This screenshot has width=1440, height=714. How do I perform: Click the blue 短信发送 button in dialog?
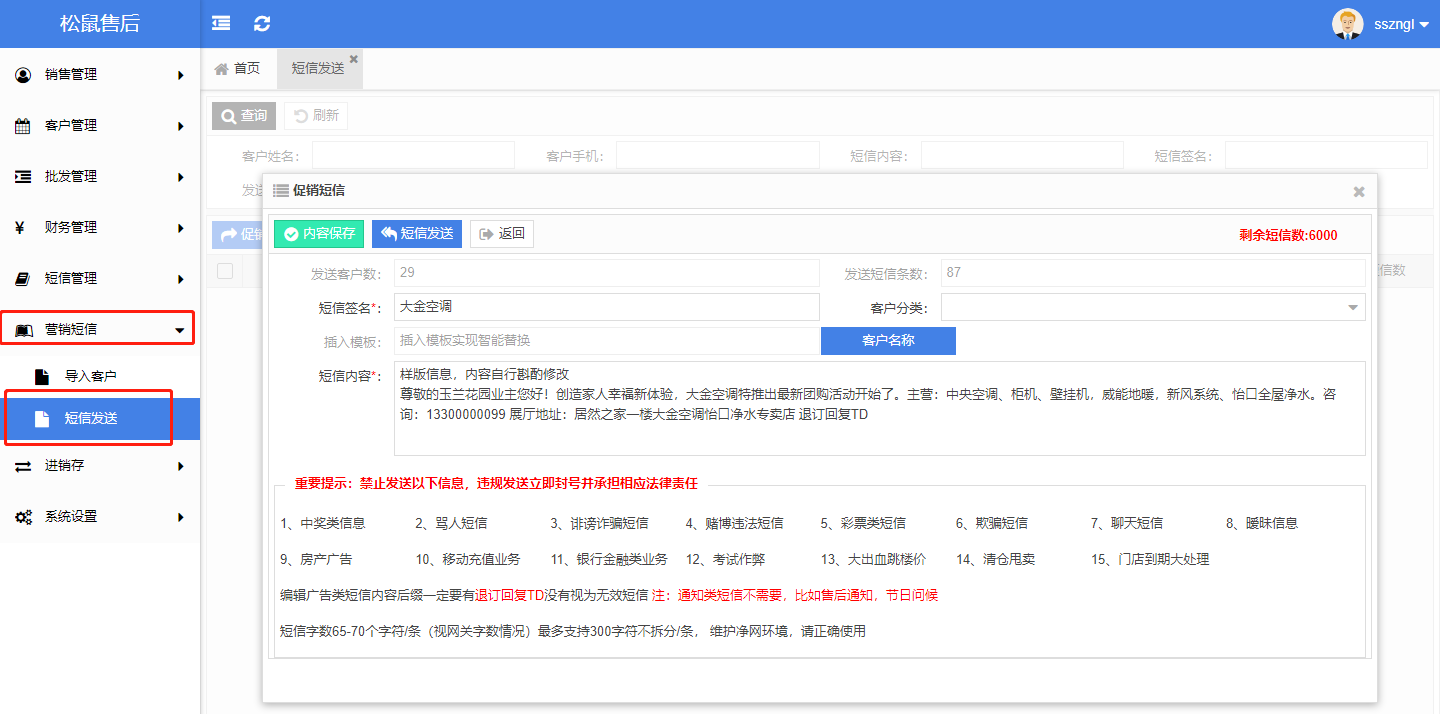[416, 234]
